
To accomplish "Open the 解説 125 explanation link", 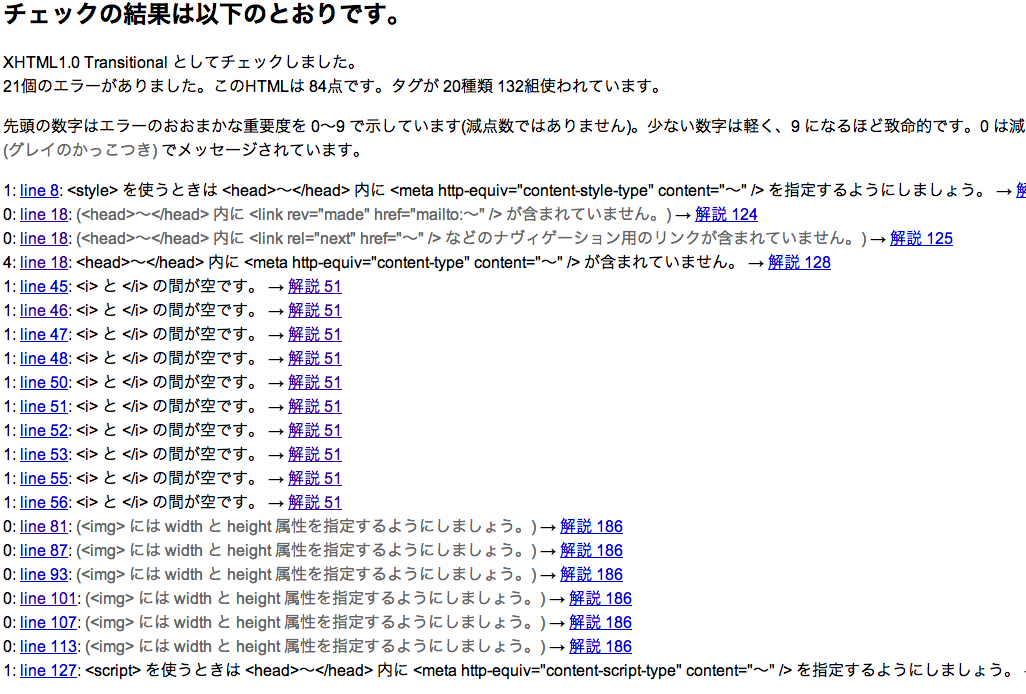I will click(921, 238).
